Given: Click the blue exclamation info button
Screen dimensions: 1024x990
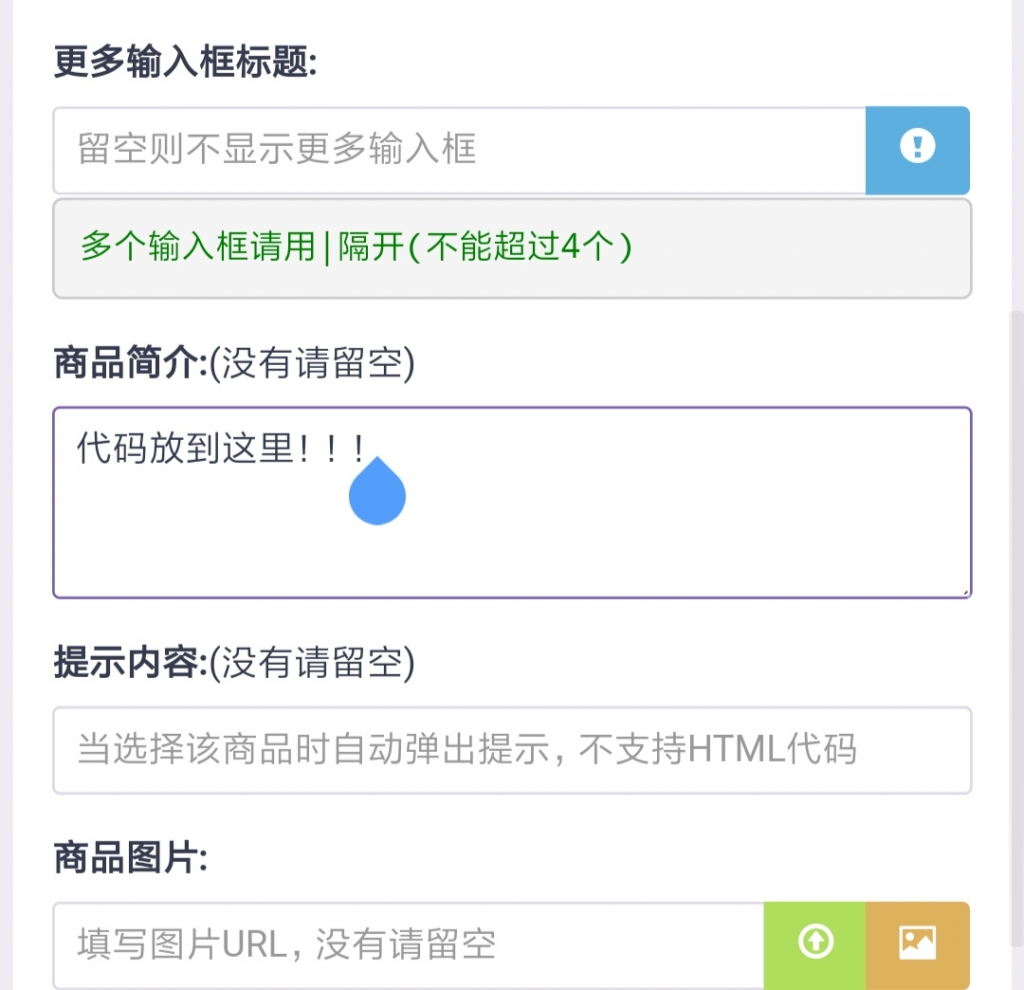Looking at the screenshot, I should tap(918, 150).
